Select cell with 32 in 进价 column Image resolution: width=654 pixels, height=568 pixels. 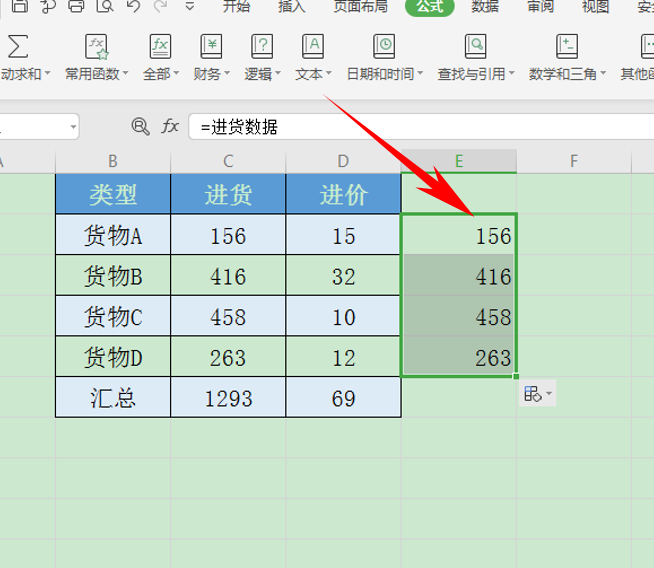pos(343,276)
